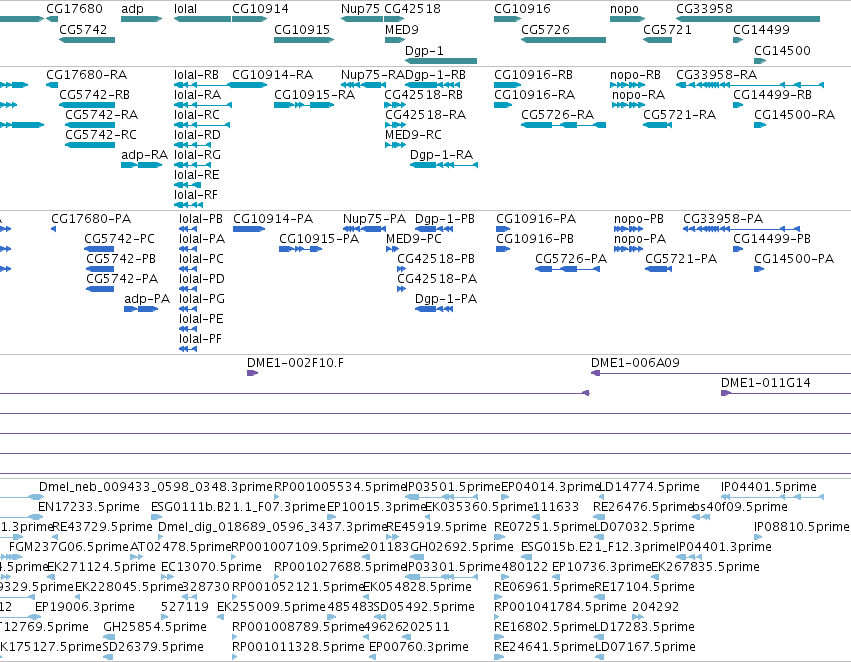Click transcript CG42518-RB label

[x=423, y=94]
